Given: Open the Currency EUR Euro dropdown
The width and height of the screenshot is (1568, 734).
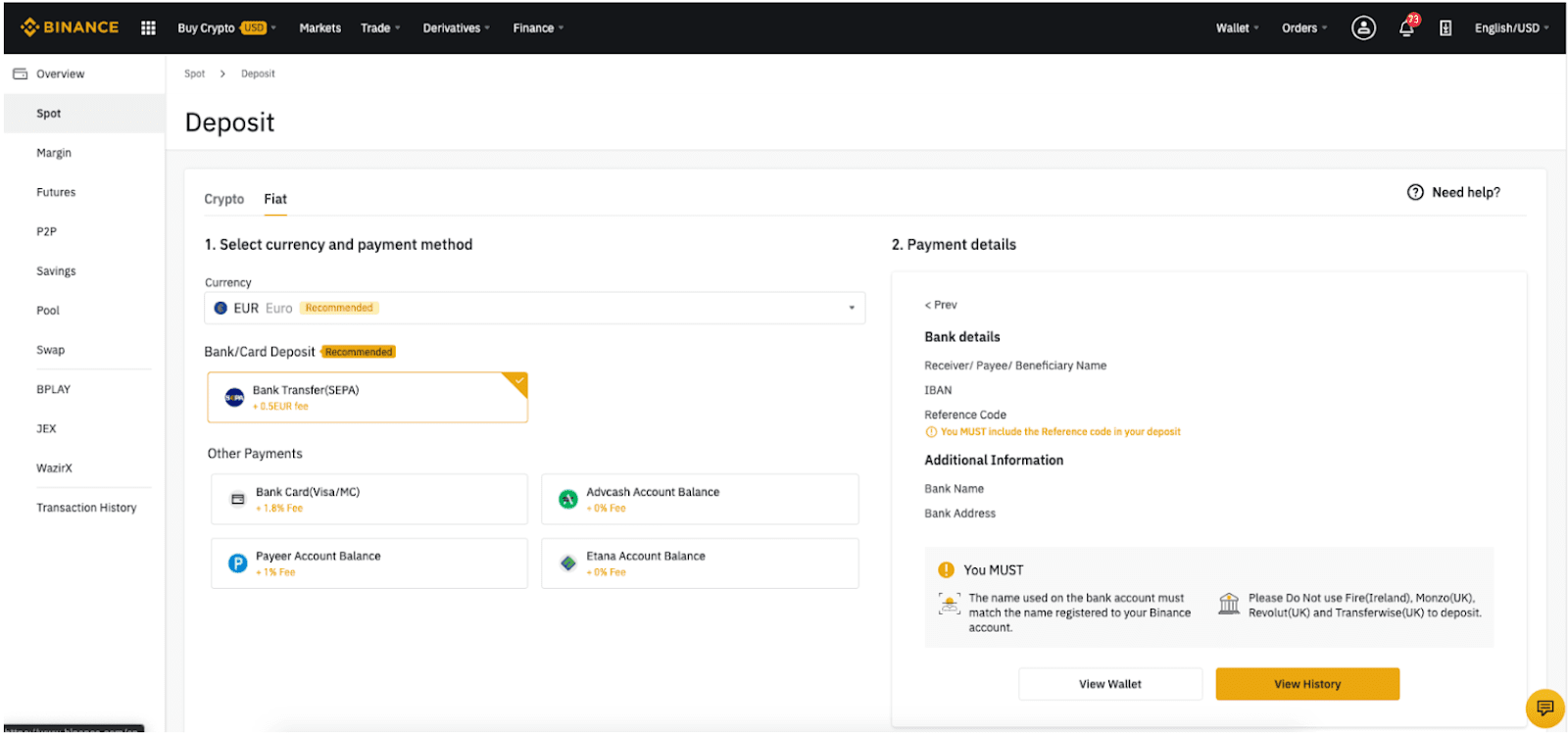Looking at the screenshot, I should click(534, 308).
